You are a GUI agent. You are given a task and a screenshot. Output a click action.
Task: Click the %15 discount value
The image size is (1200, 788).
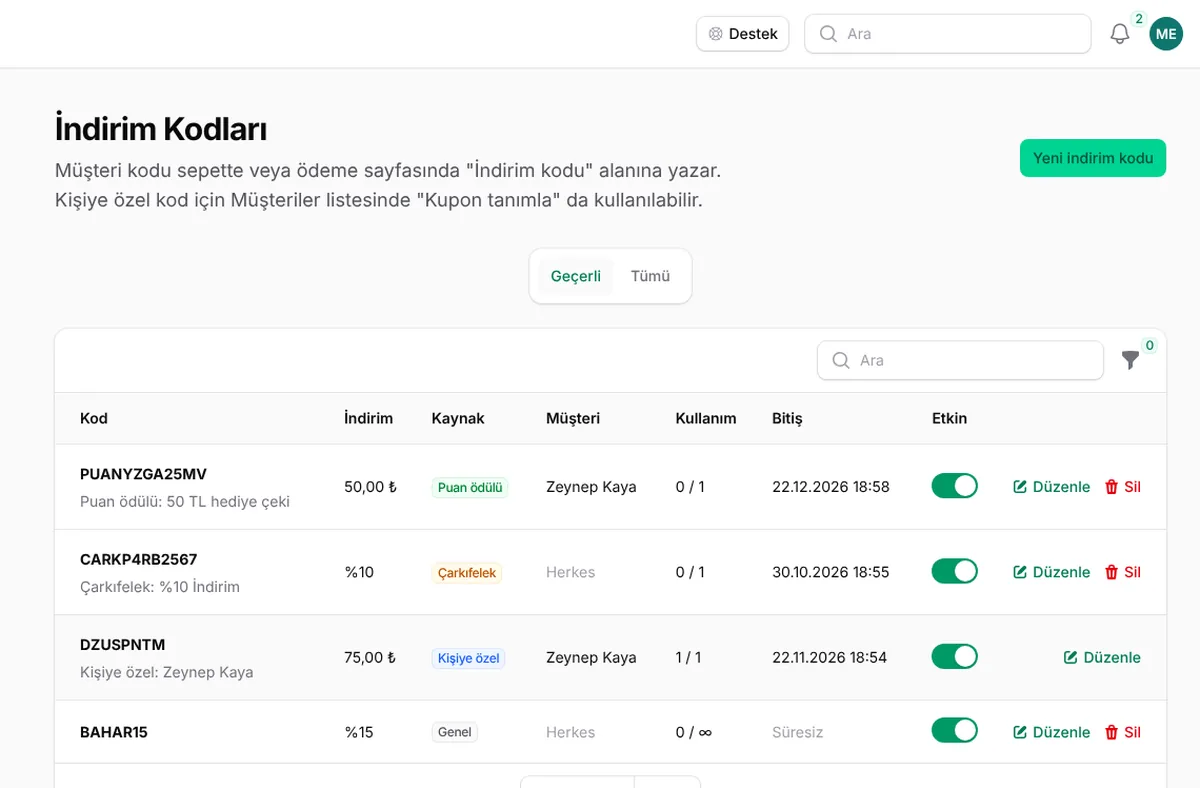(359, 732)
